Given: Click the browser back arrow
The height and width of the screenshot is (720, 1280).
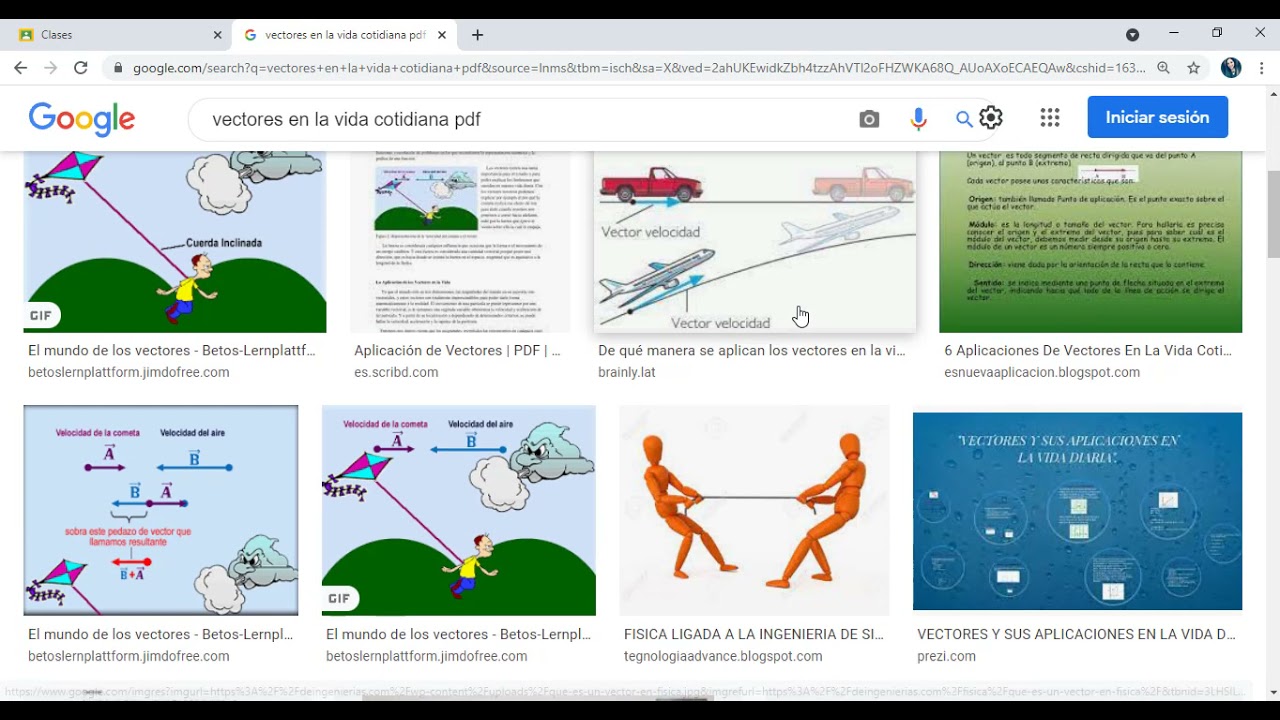Looking at the screenshot, I should pos(21,68).
